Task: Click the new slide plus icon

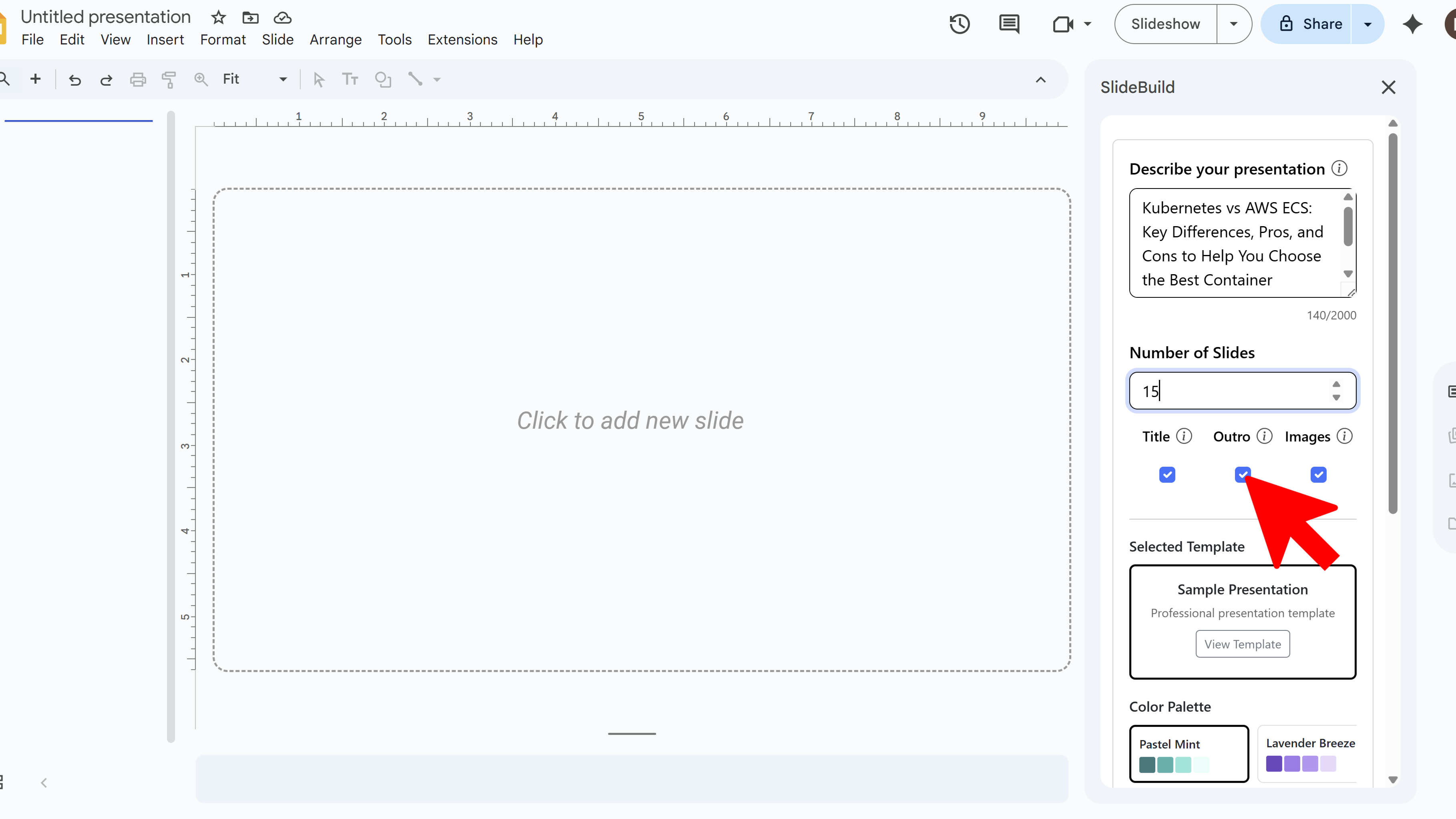Action: (x=35, y=79)
